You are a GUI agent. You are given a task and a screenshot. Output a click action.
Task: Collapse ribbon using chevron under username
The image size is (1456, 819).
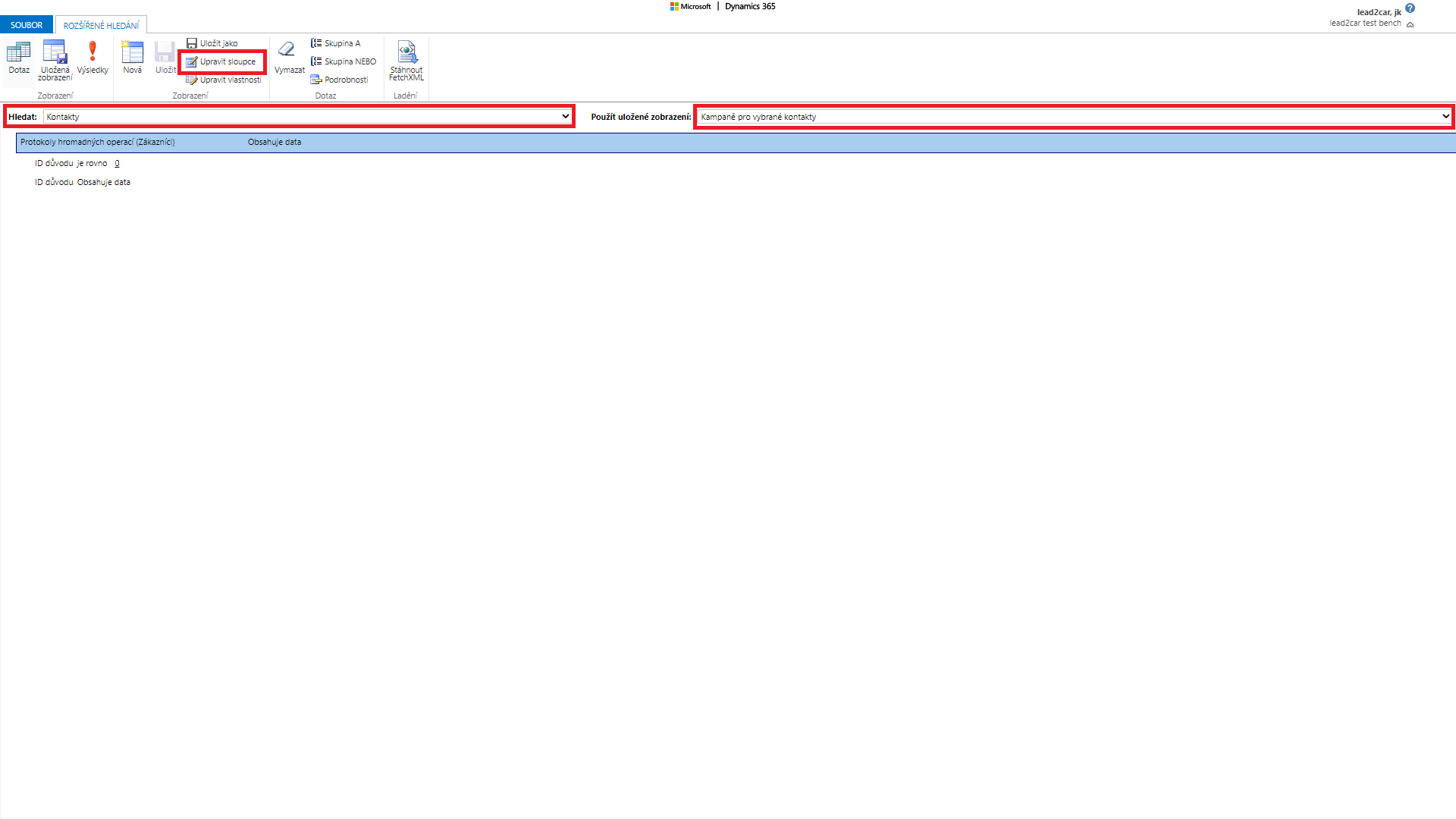click(1410, 24)
